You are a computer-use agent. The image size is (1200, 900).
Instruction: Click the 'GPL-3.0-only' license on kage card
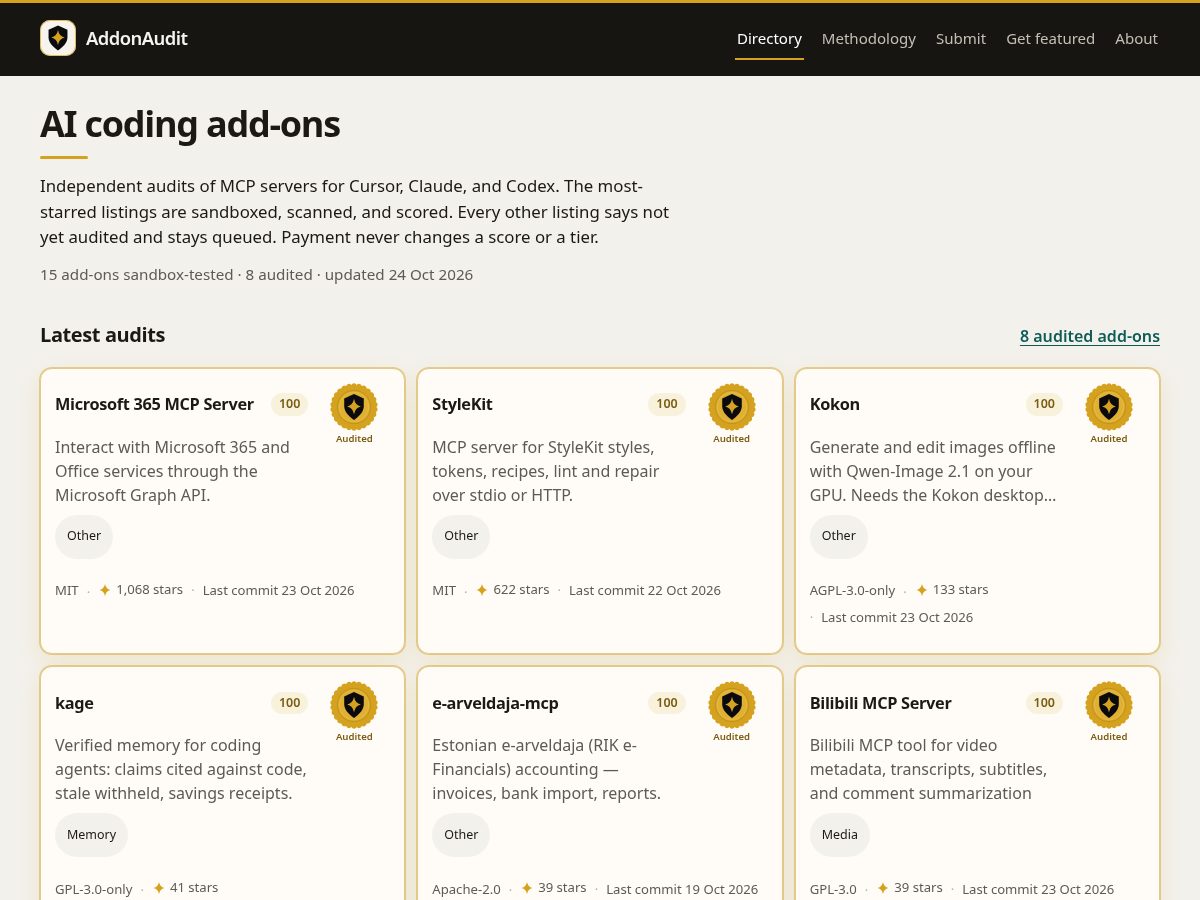94,889
